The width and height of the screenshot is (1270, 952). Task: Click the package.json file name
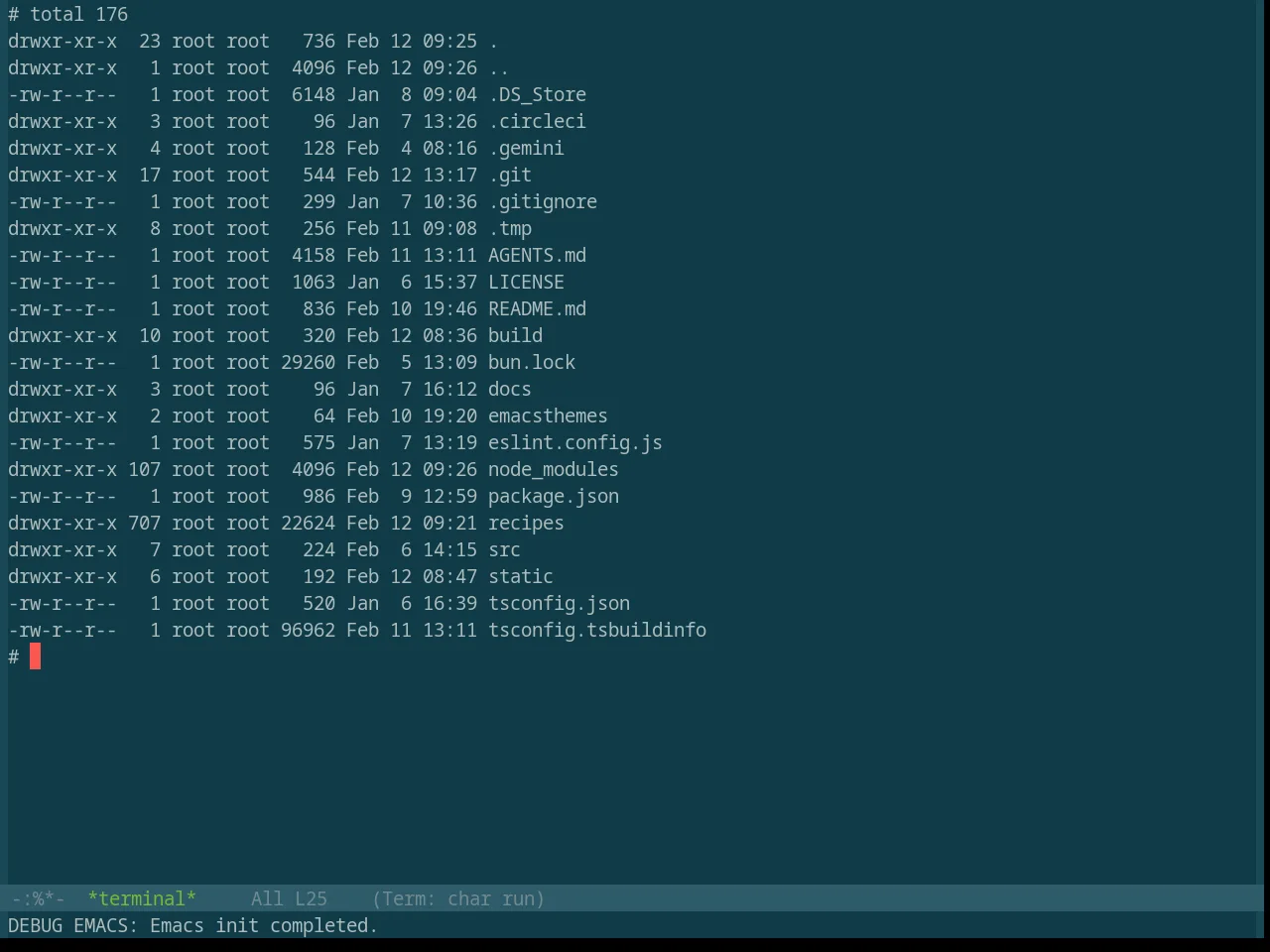(554, 496)
